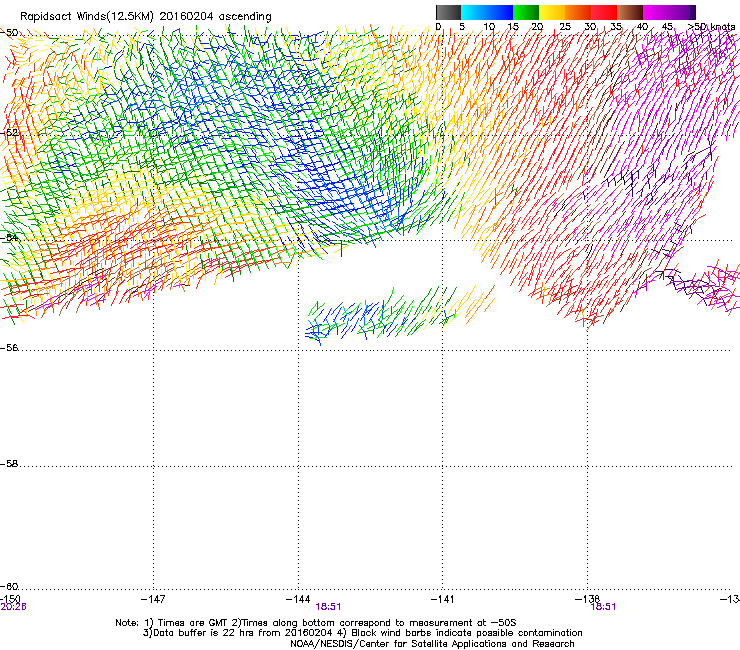Click the legend label '10'
This screenshot has width=740, height=650.
point(489,27)
